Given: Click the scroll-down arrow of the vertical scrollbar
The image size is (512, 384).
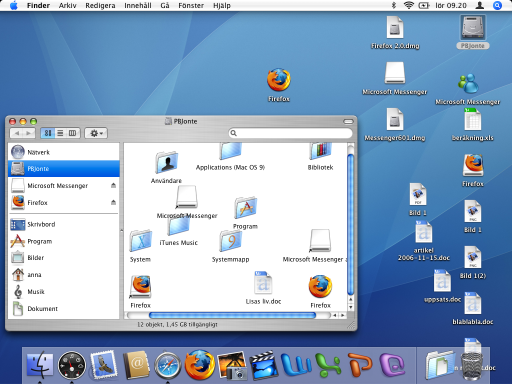Looking at the screenshot, I should coord(350,307).
